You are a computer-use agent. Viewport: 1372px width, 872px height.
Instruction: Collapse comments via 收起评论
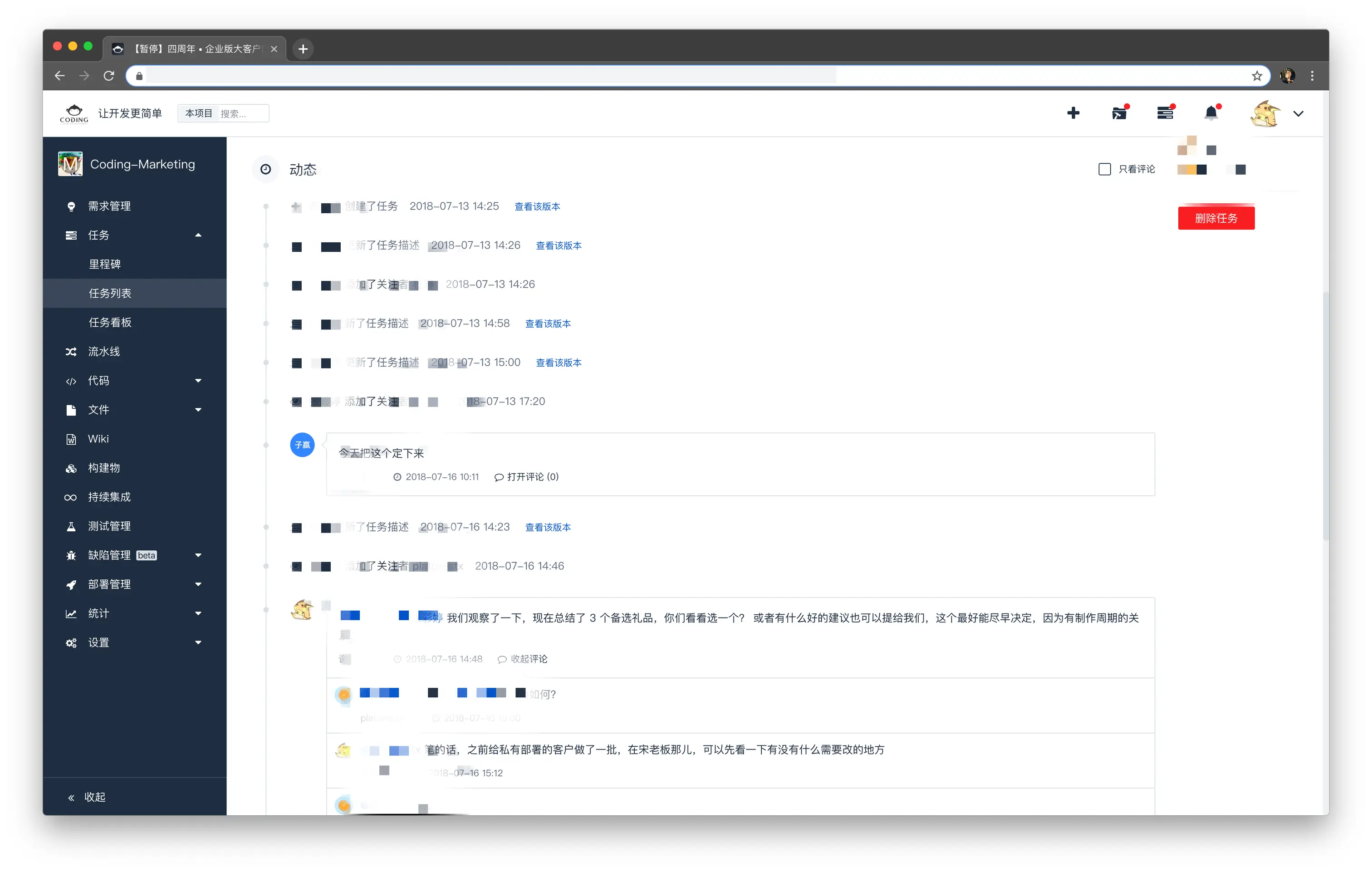523,659
